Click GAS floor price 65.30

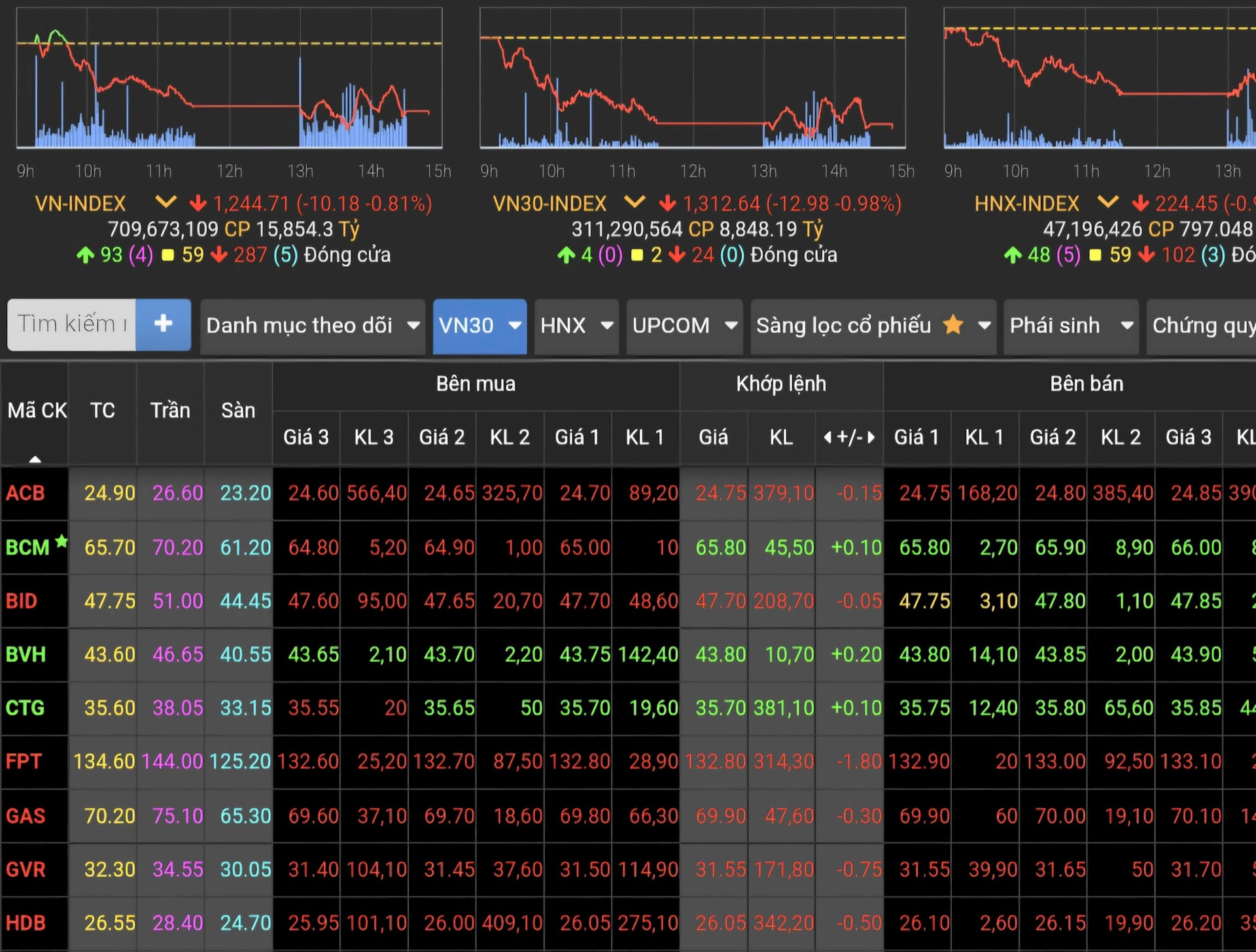click(x=245, y=816)
